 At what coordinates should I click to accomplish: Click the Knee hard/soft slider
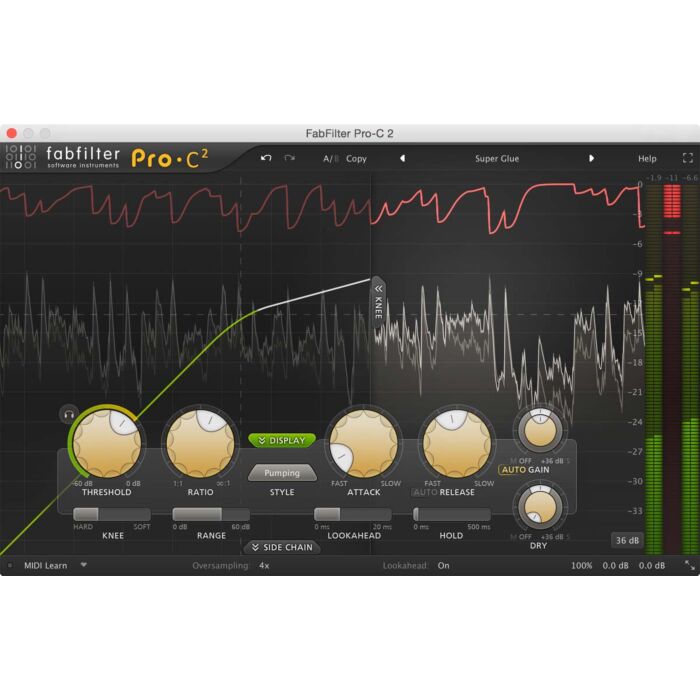click(112, 514)
